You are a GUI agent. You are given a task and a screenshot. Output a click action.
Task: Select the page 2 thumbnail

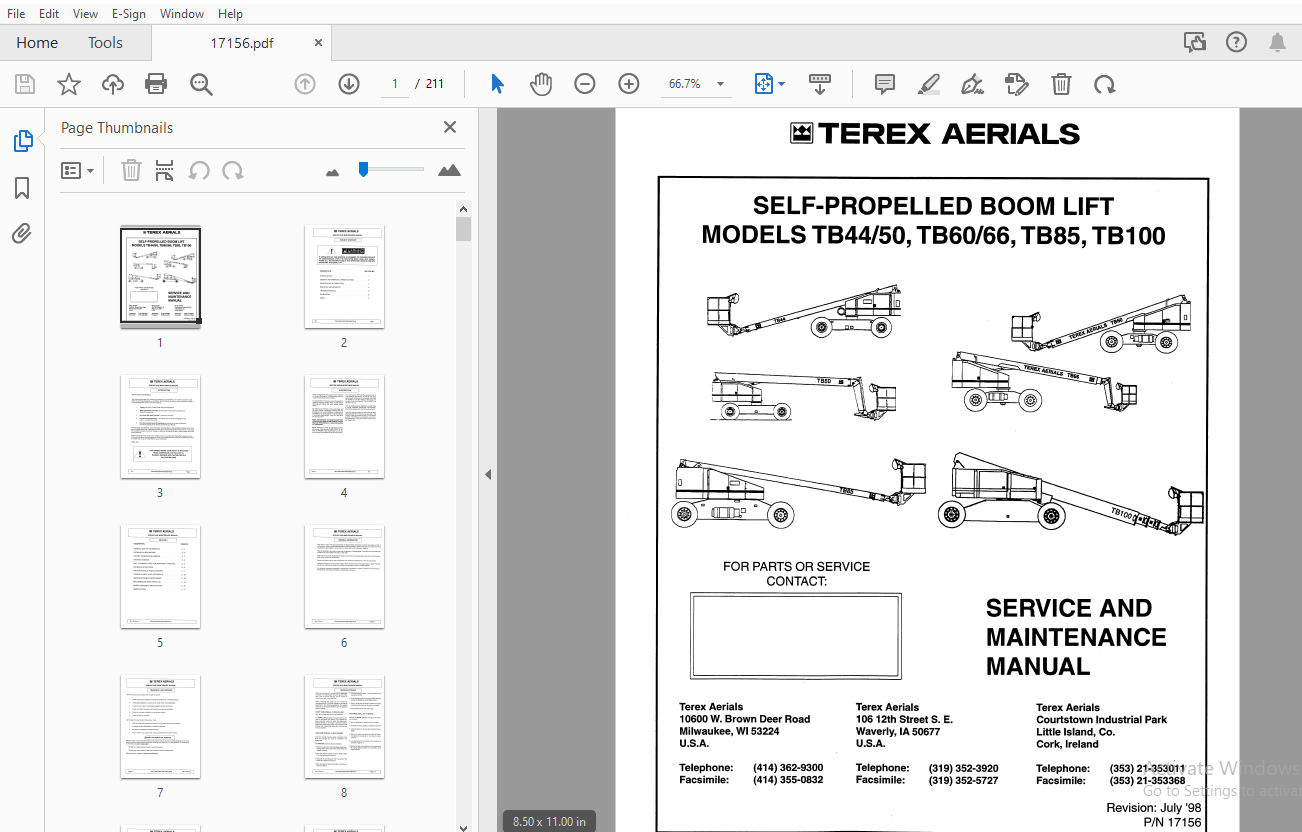[x=344, y=276]
